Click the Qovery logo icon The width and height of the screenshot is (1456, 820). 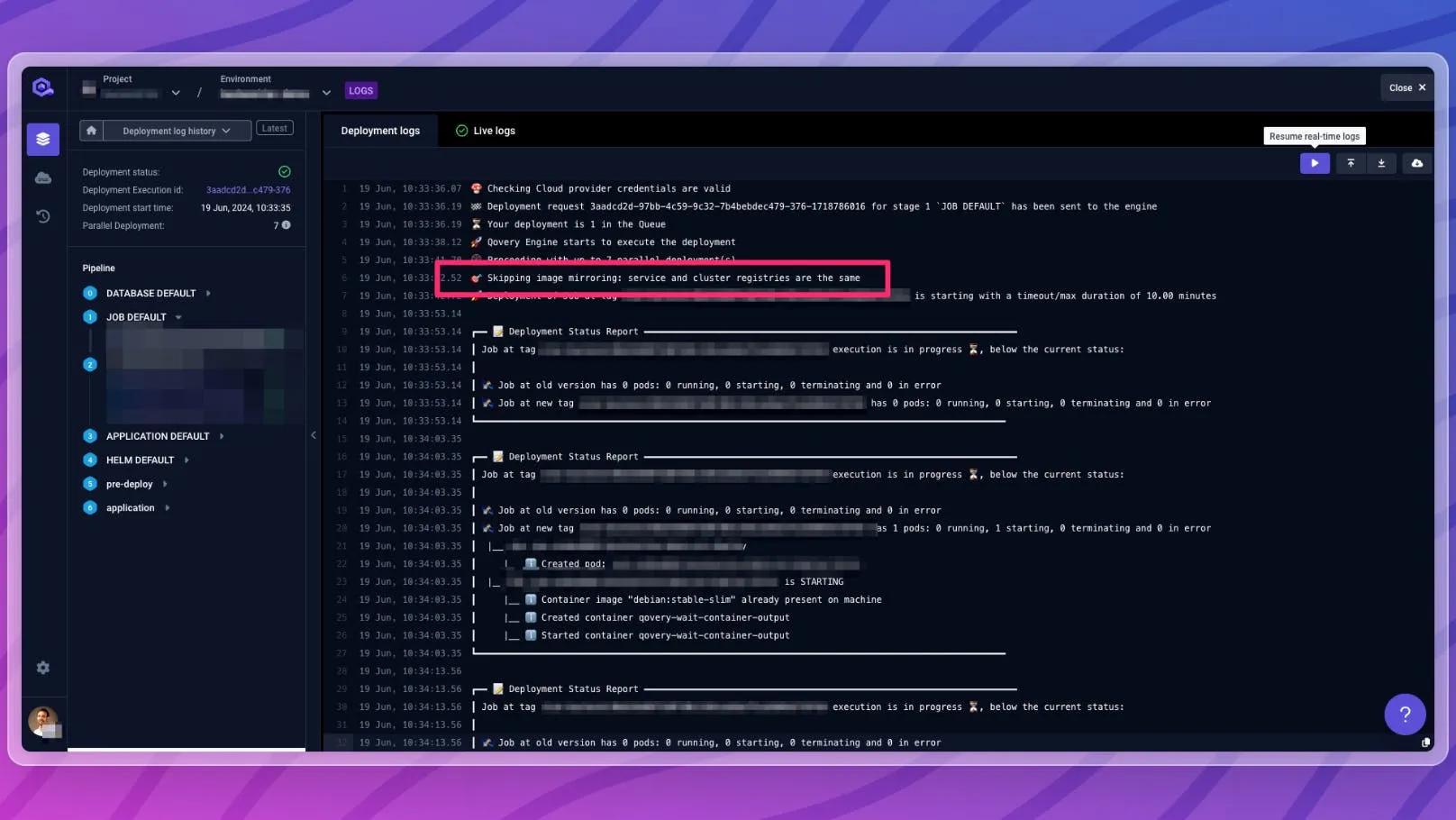coord(42,87)
